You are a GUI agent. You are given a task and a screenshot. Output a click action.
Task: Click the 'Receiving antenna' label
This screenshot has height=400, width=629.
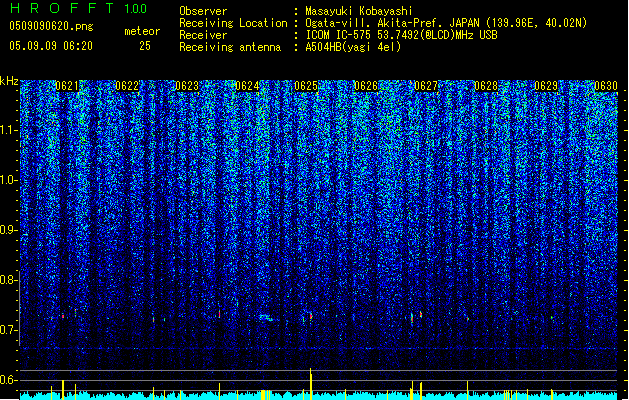(230, 47)
